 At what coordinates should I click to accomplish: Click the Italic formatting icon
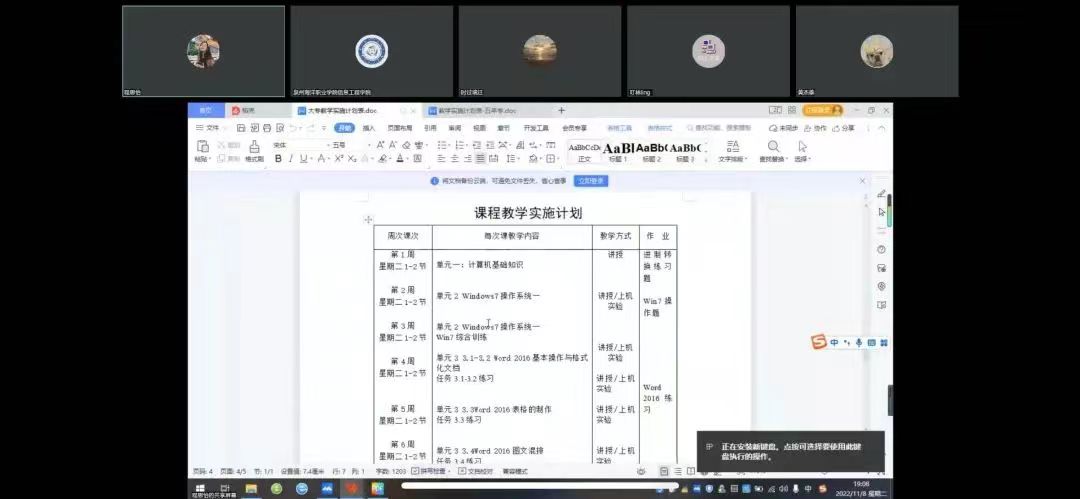291,159
